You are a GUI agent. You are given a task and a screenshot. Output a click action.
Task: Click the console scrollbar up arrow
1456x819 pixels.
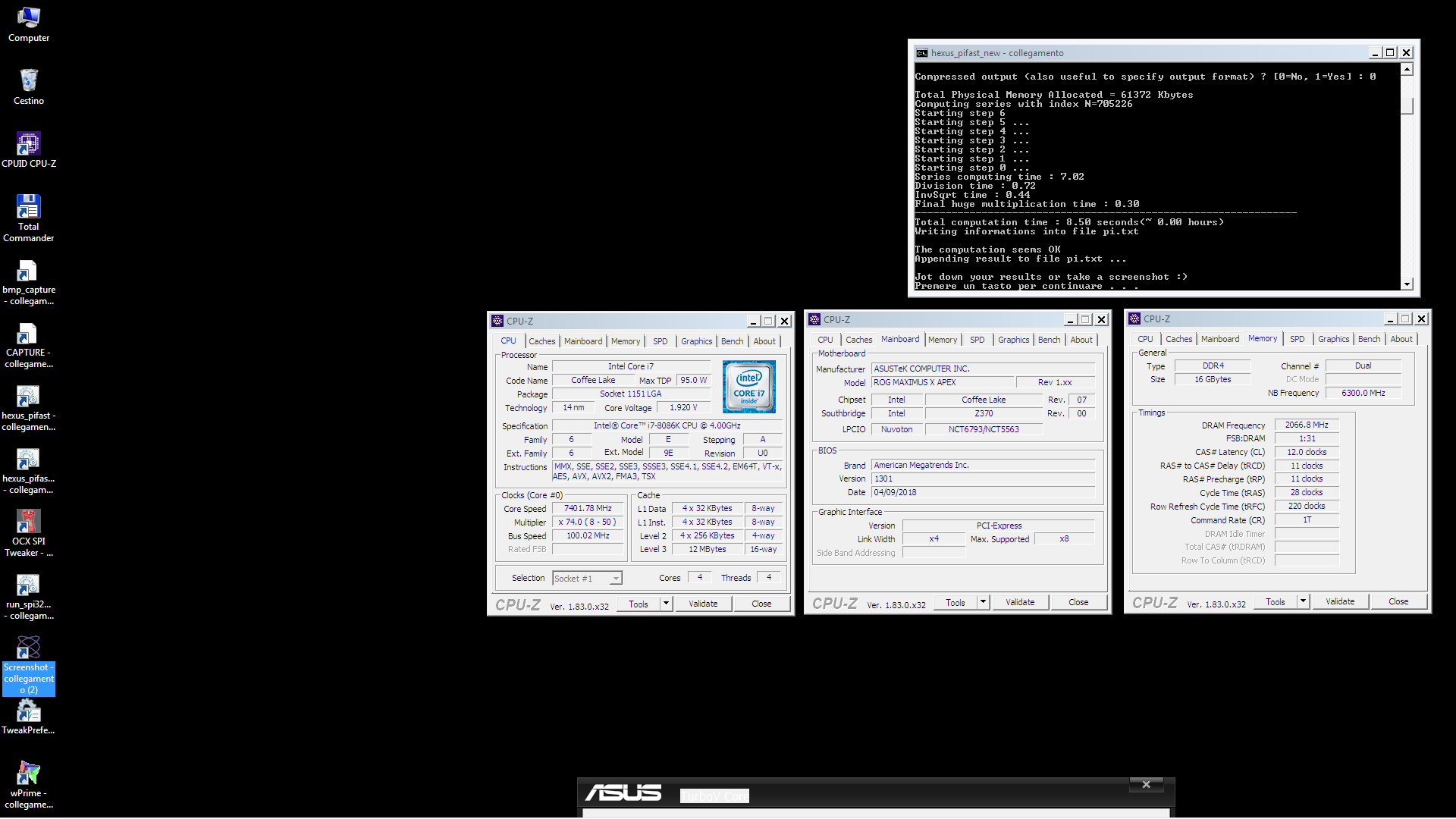[1407, 70]
